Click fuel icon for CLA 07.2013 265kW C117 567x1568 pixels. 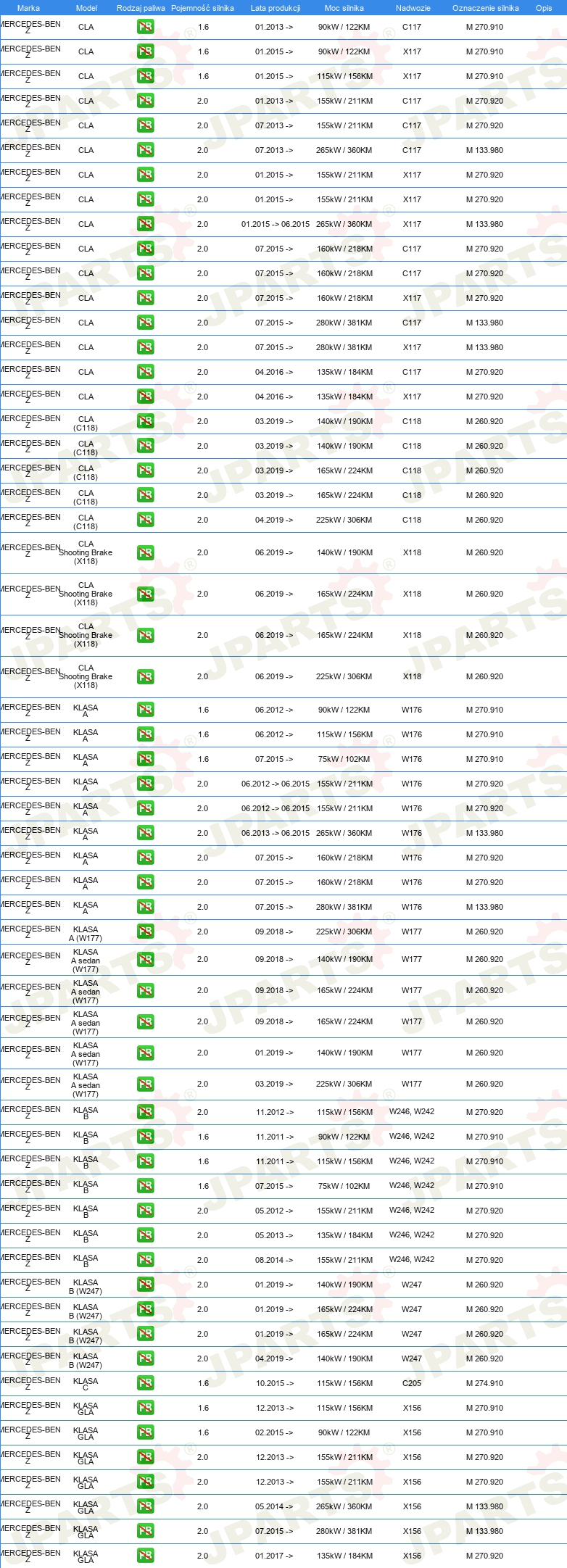[x=145, y=150]
